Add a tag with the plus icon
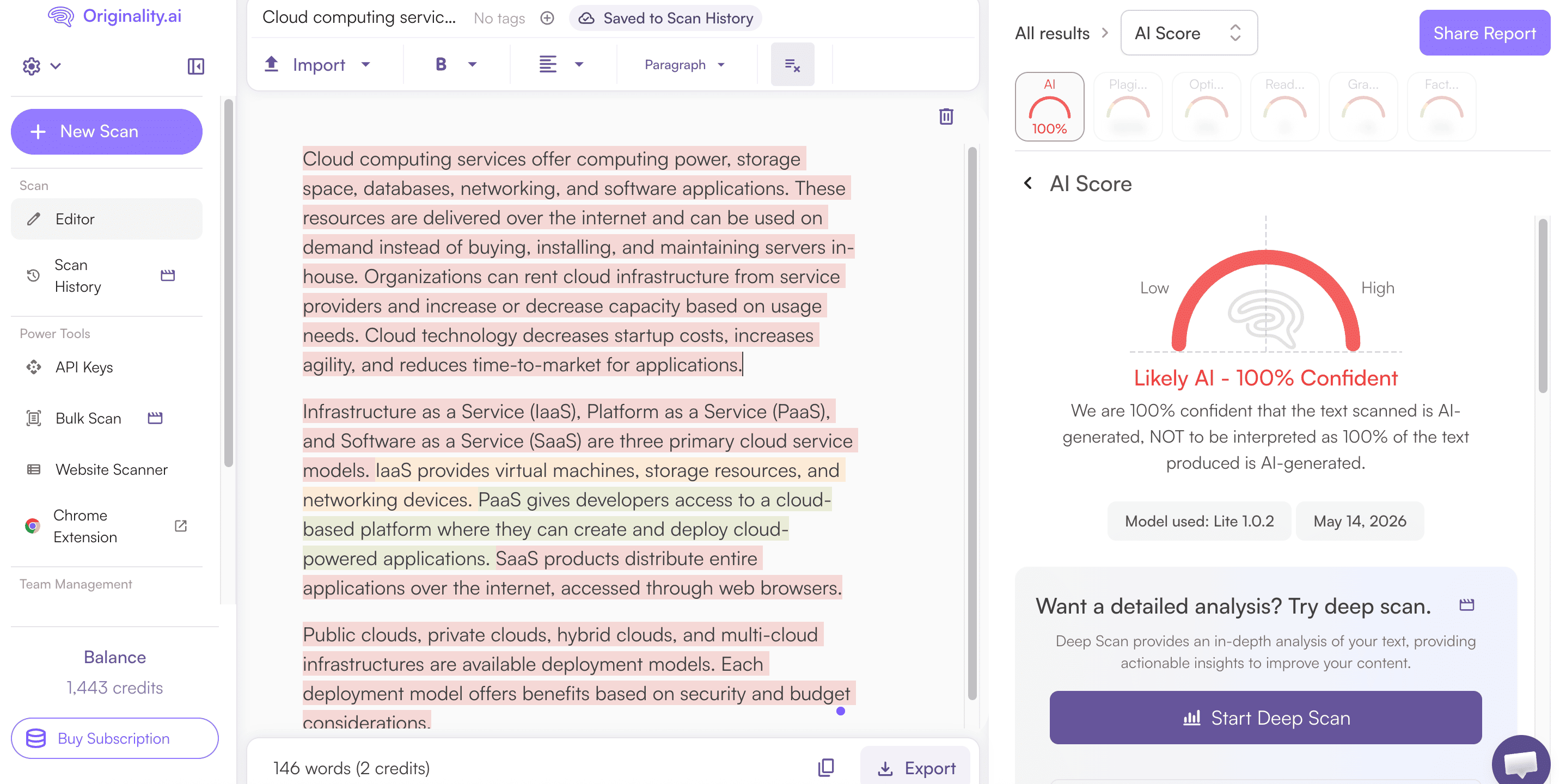 pyautogui.click(x=547, y=18)
